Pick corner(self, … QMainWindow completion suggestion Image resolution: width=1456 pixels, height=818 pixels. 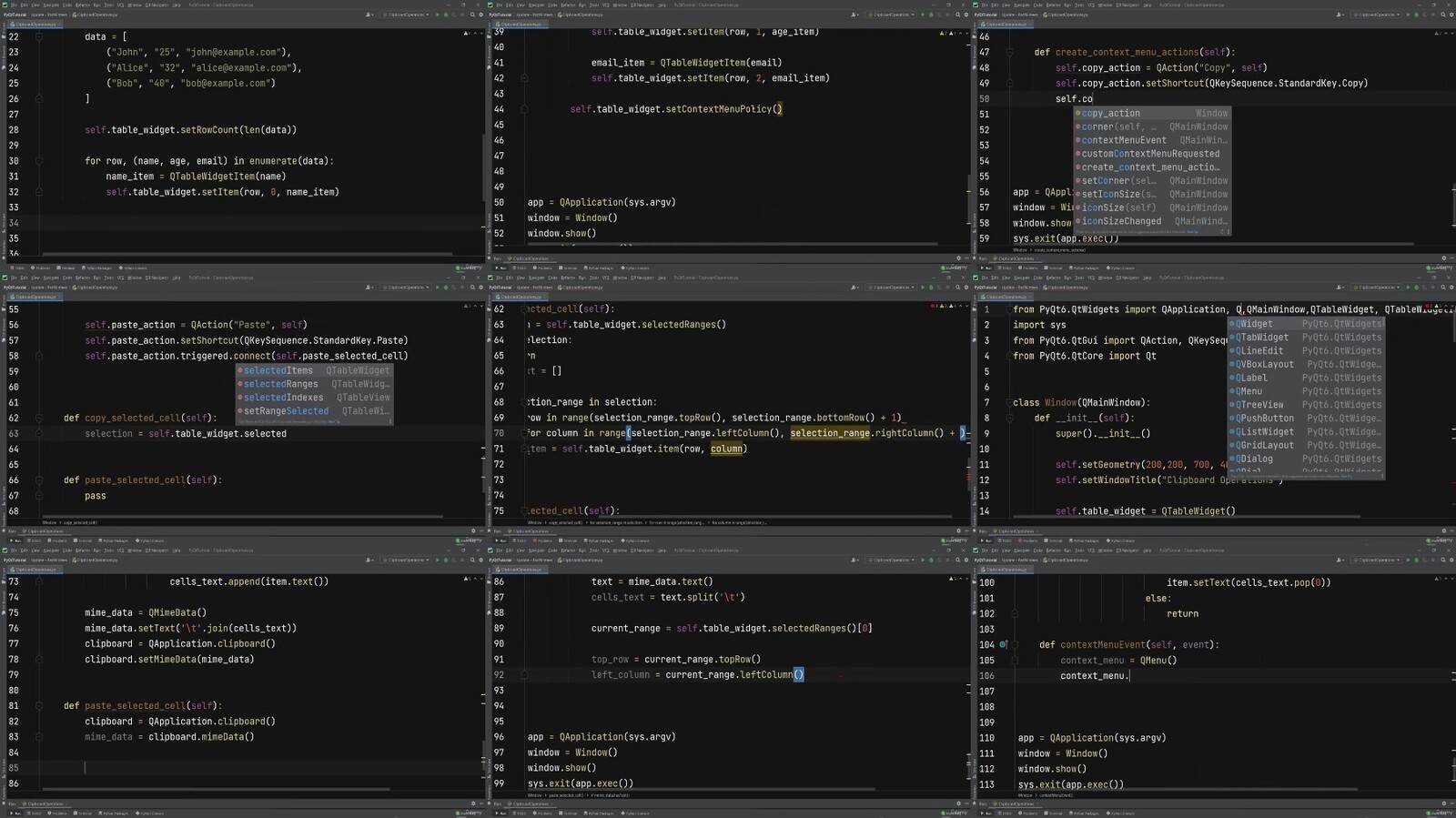(x=1152, y=126)
